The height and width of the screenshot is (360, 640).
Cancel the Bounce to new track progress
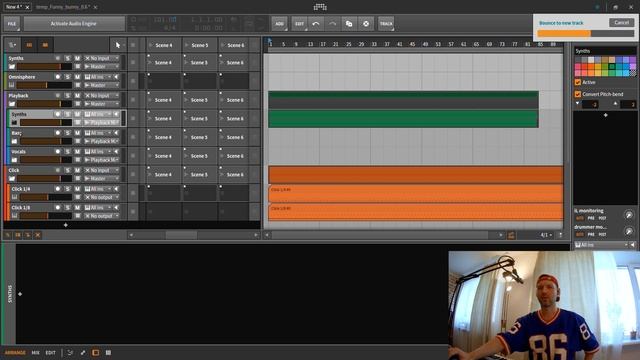pos(621,22)
